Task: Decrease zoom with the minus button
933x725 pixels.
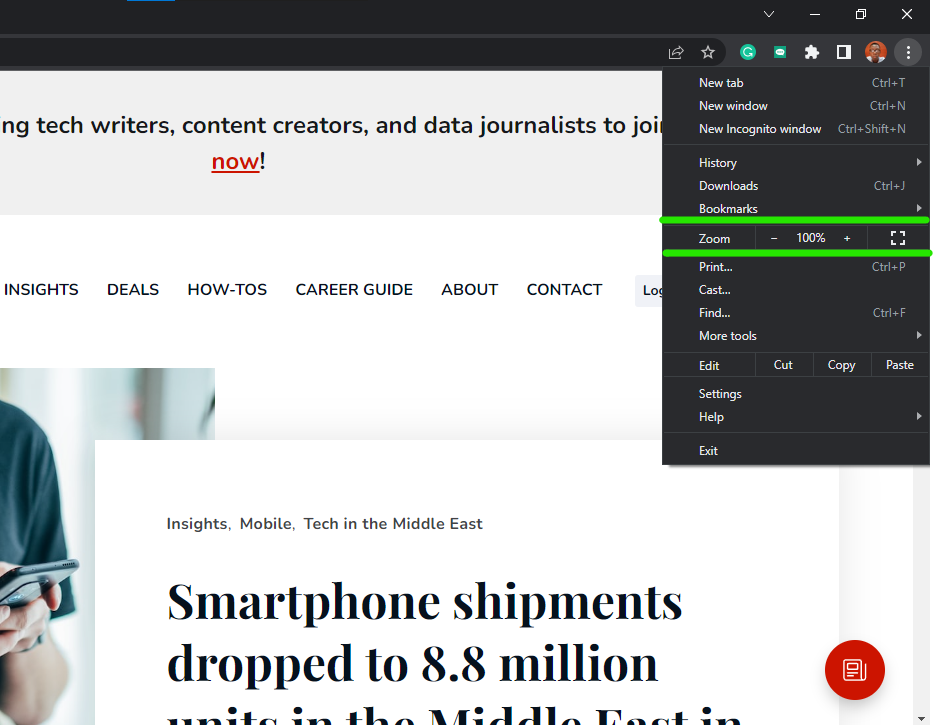Action: 774,238
